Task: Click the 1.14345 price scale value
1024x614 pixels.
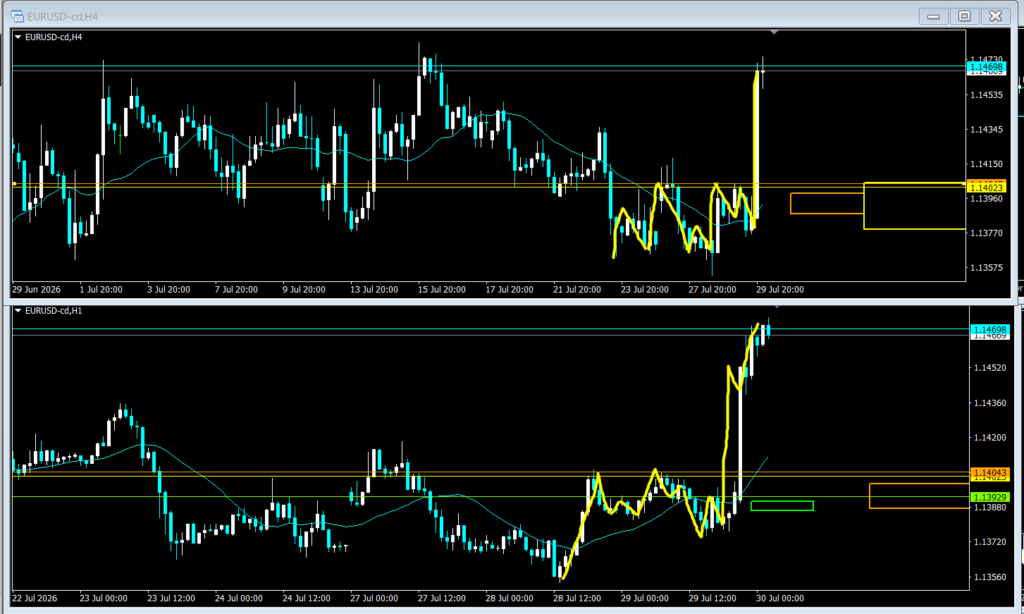Action: (x=986, y=129)
